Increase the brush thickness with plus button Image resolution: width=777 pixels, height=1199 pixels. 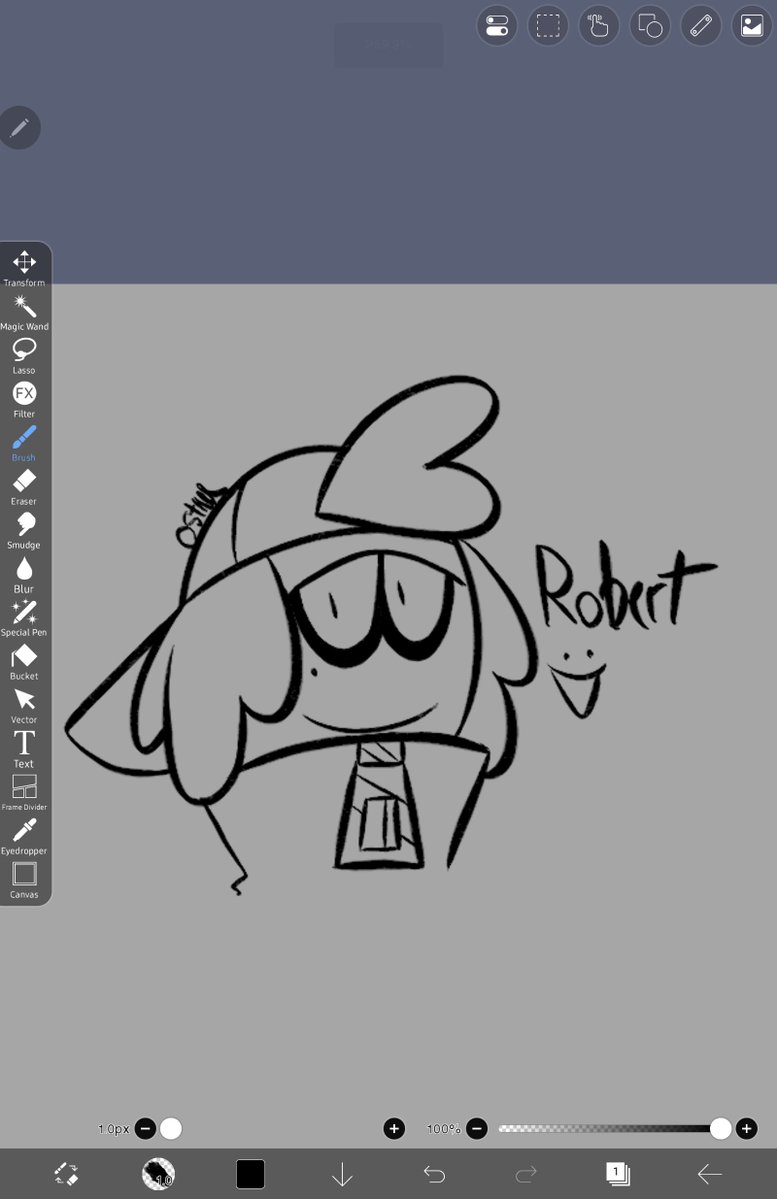pos(394,1128)
